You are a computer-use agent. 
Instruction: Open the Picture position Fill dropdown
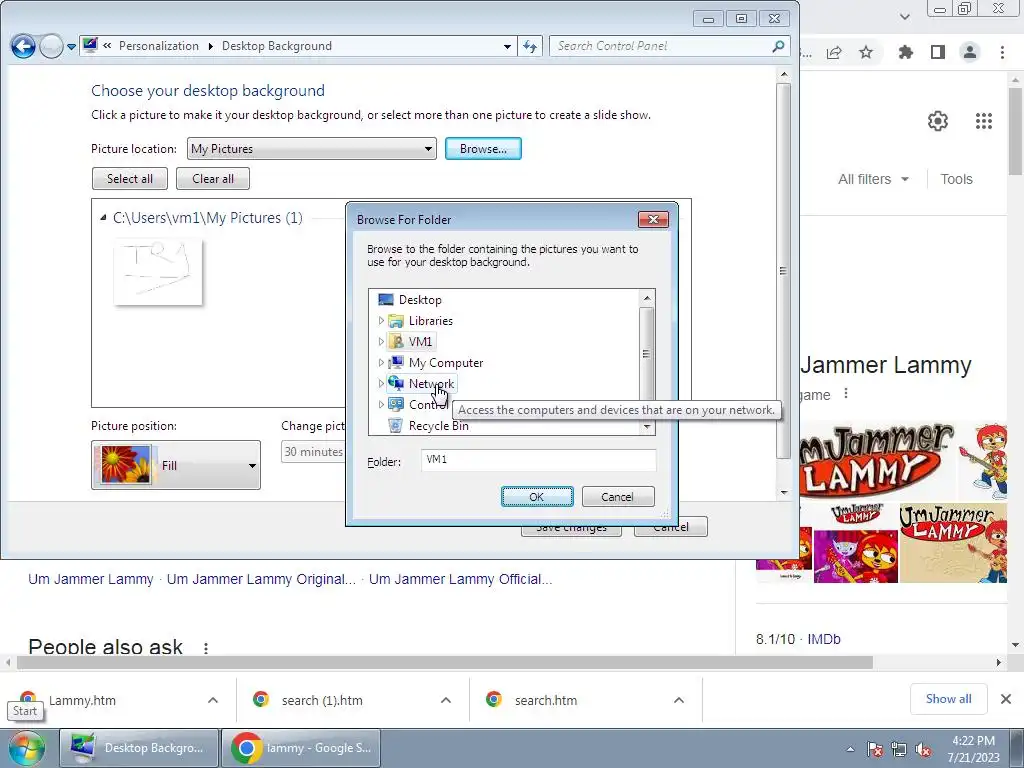coord(176,465)
